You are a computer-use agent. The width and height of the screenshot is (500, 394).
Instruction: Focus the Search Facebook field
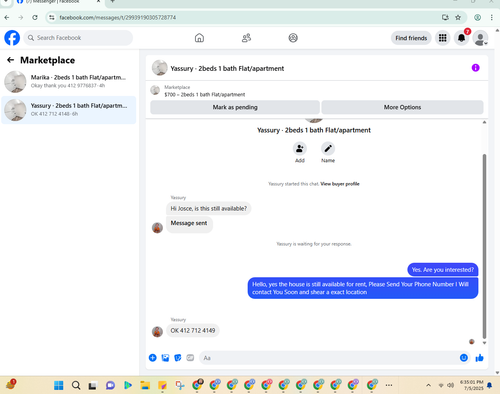pyautogui.click(x=78, y=38)
